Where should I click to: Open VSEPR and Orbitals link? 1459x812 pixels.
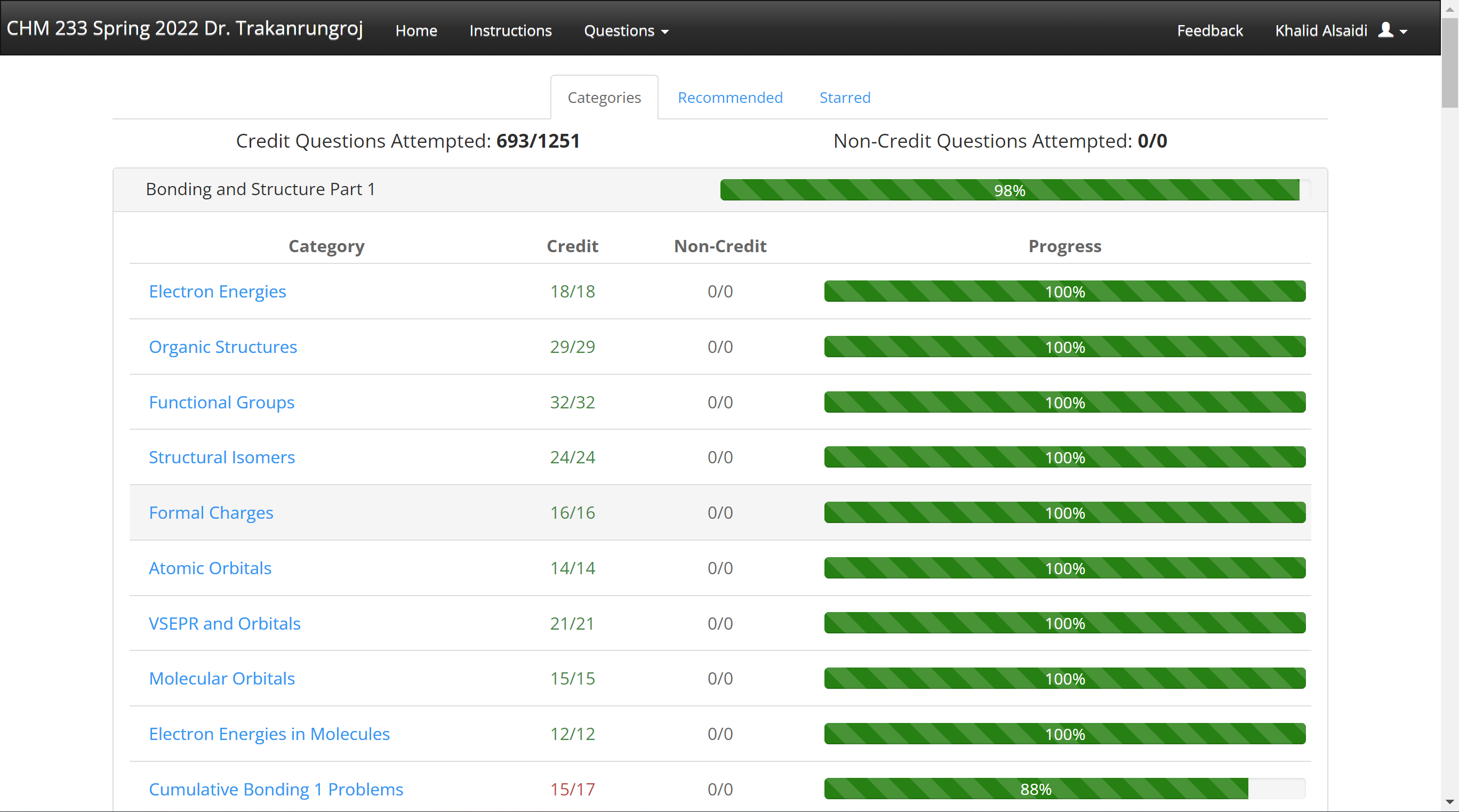coord(225,623)
